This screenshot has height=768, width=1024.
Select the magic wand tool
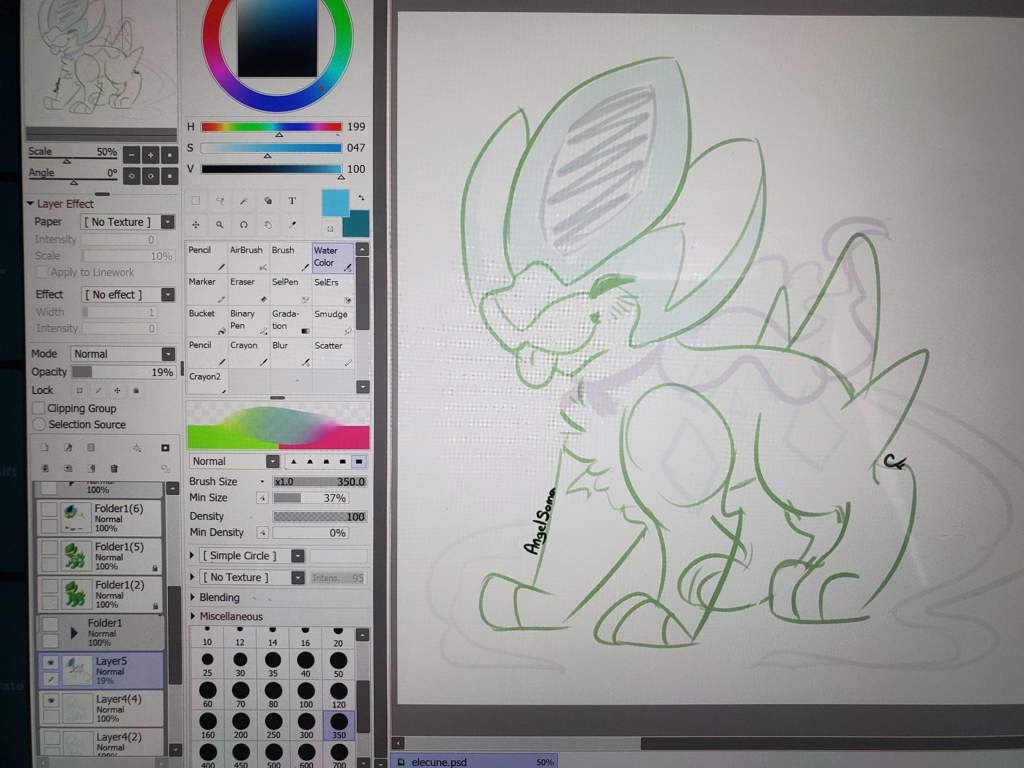pos(244,200)
